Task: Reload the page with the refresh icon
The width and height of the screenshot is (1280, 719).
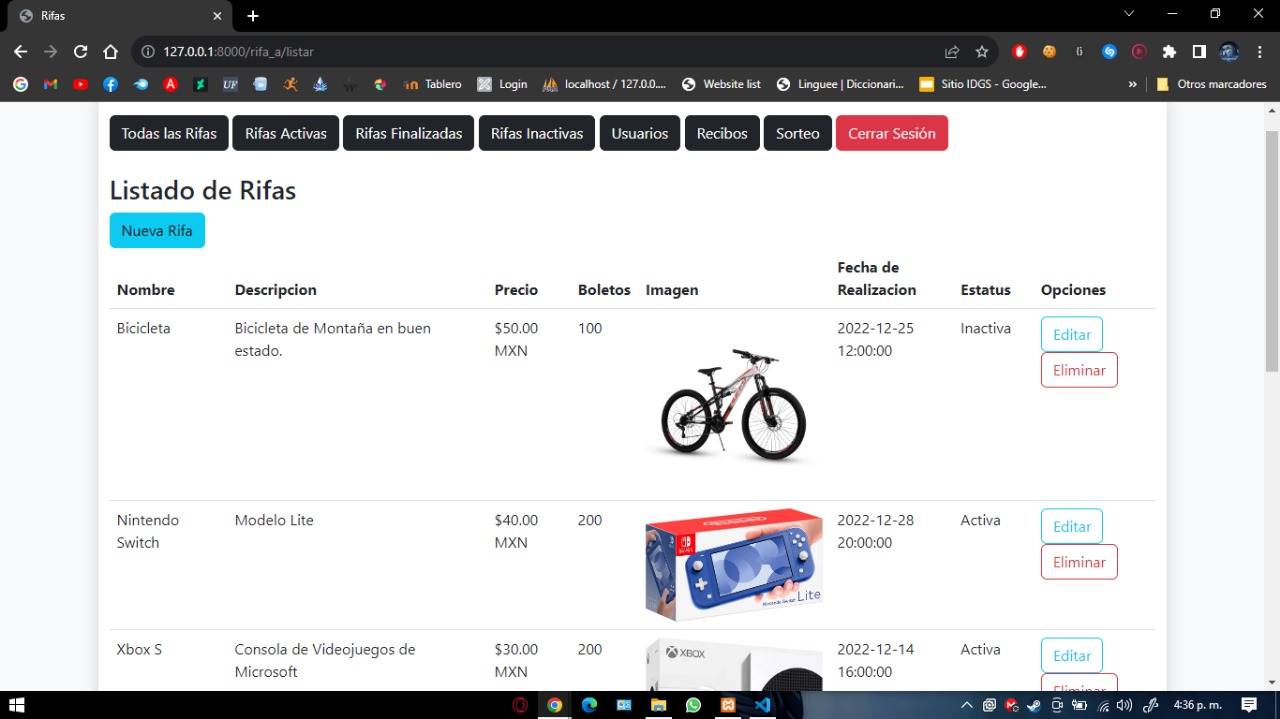Action: tap(81, 52)
